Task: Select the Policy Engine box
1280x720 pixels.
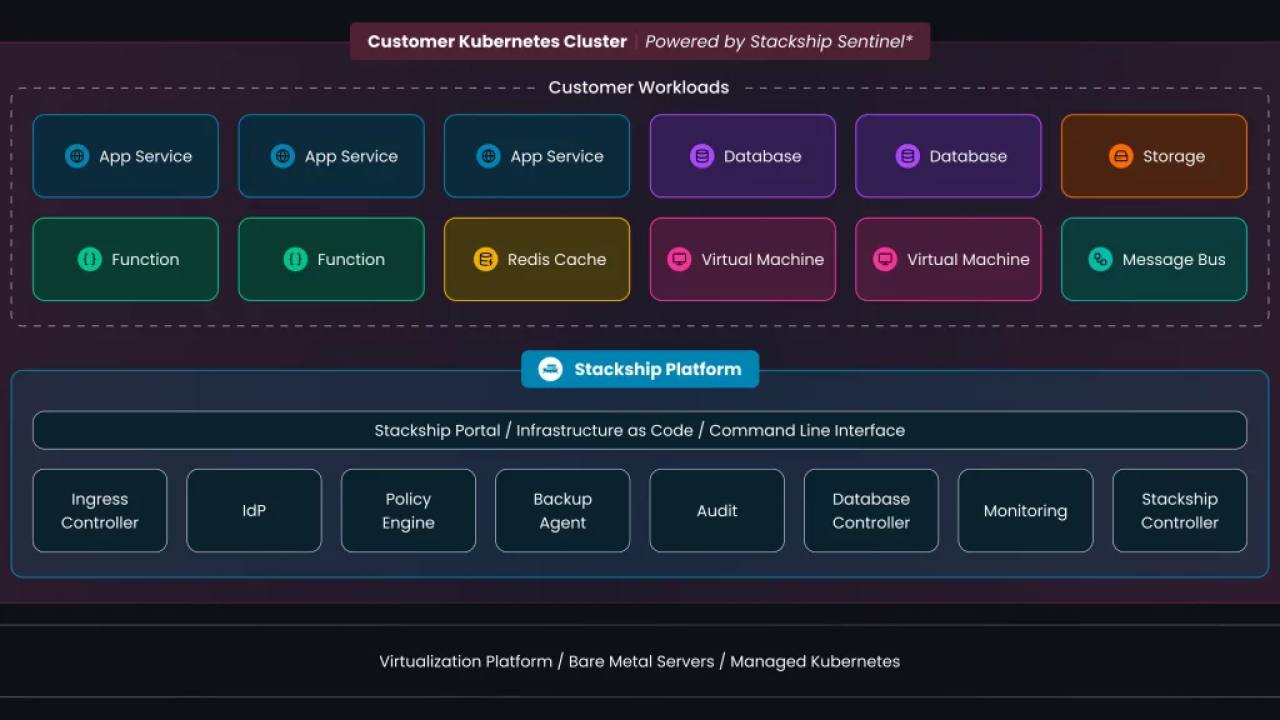Action: pos(408,510)
